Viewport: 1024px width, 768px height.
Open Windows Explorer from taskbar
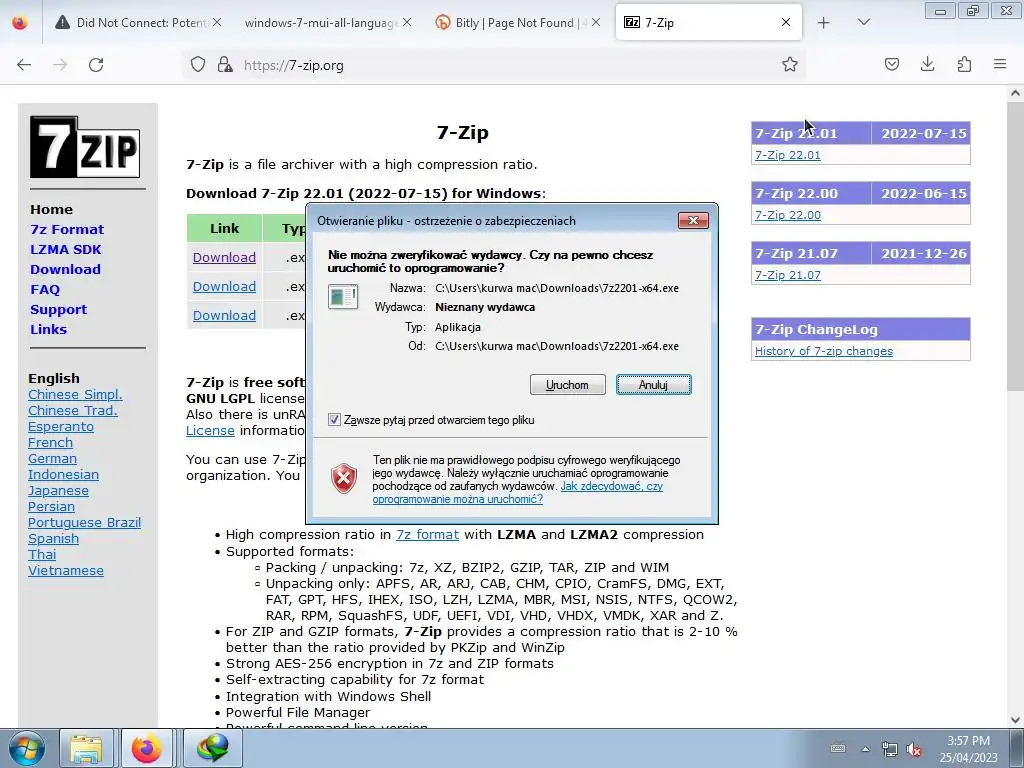pyautogui.click(x=86, y=748)
